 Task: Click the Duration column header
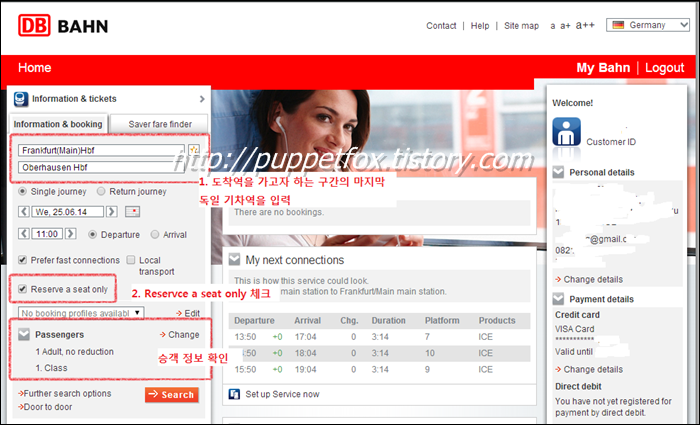click(x=388, y=321)
